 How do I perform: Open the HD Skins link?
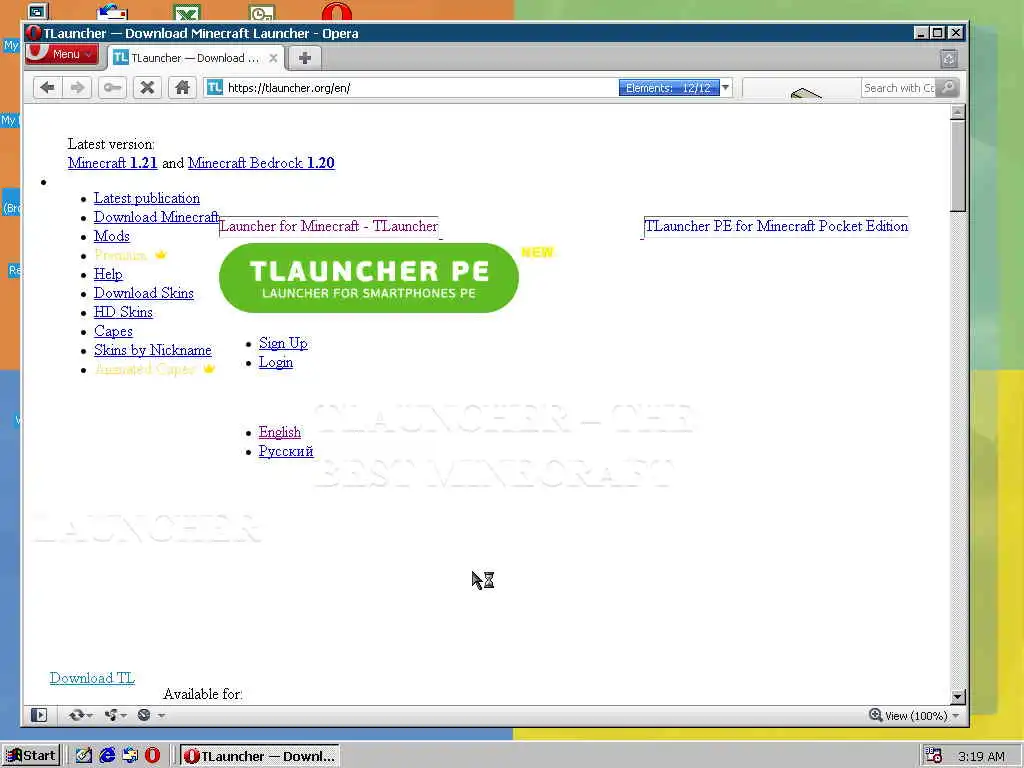point(123,312)
